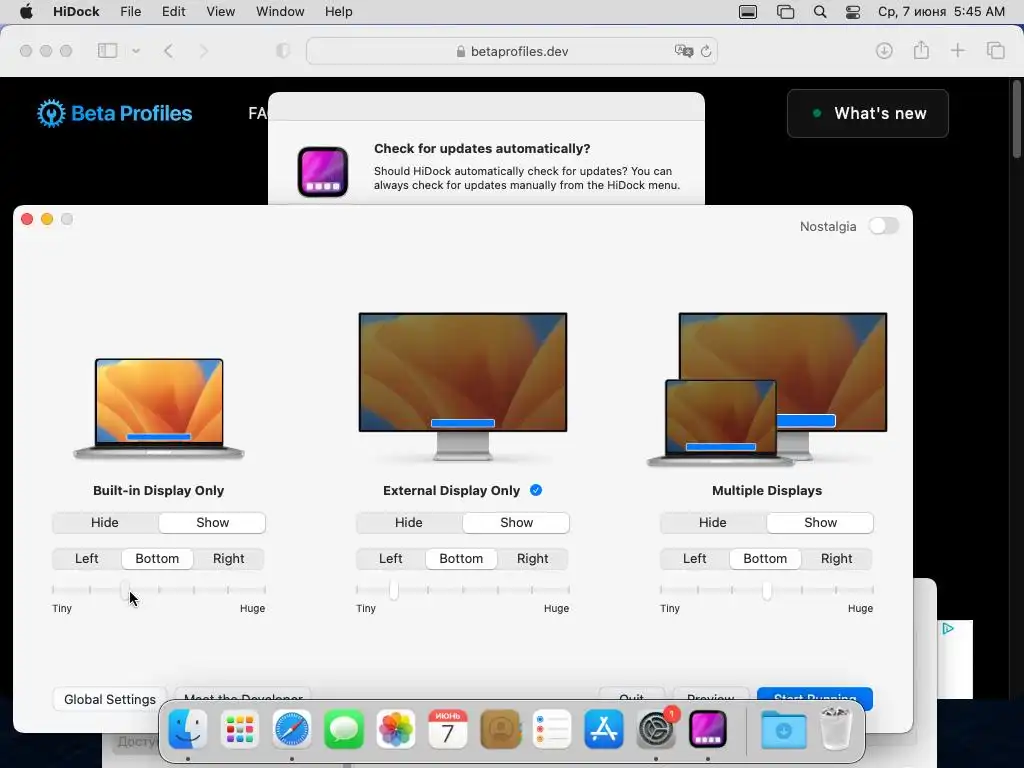Open Control Center in menu bar
The image size is (1024, 768).
pyautogui.click(x=852, y=12)
